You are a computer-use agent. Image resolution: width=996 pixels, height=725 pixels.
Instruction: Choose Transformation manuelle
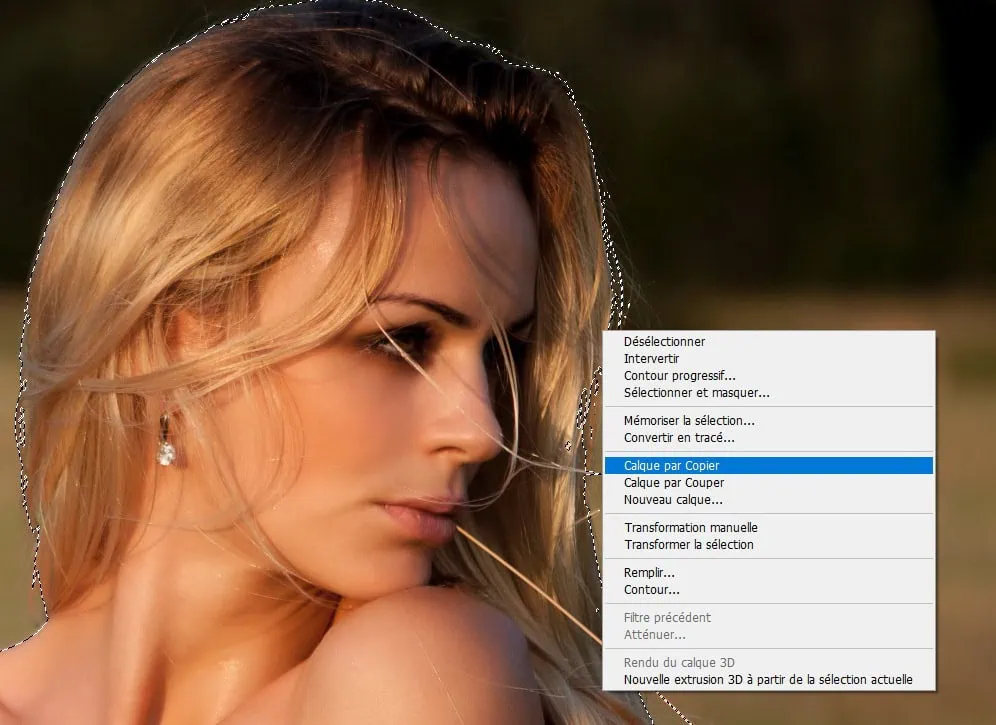pos(691,528)
